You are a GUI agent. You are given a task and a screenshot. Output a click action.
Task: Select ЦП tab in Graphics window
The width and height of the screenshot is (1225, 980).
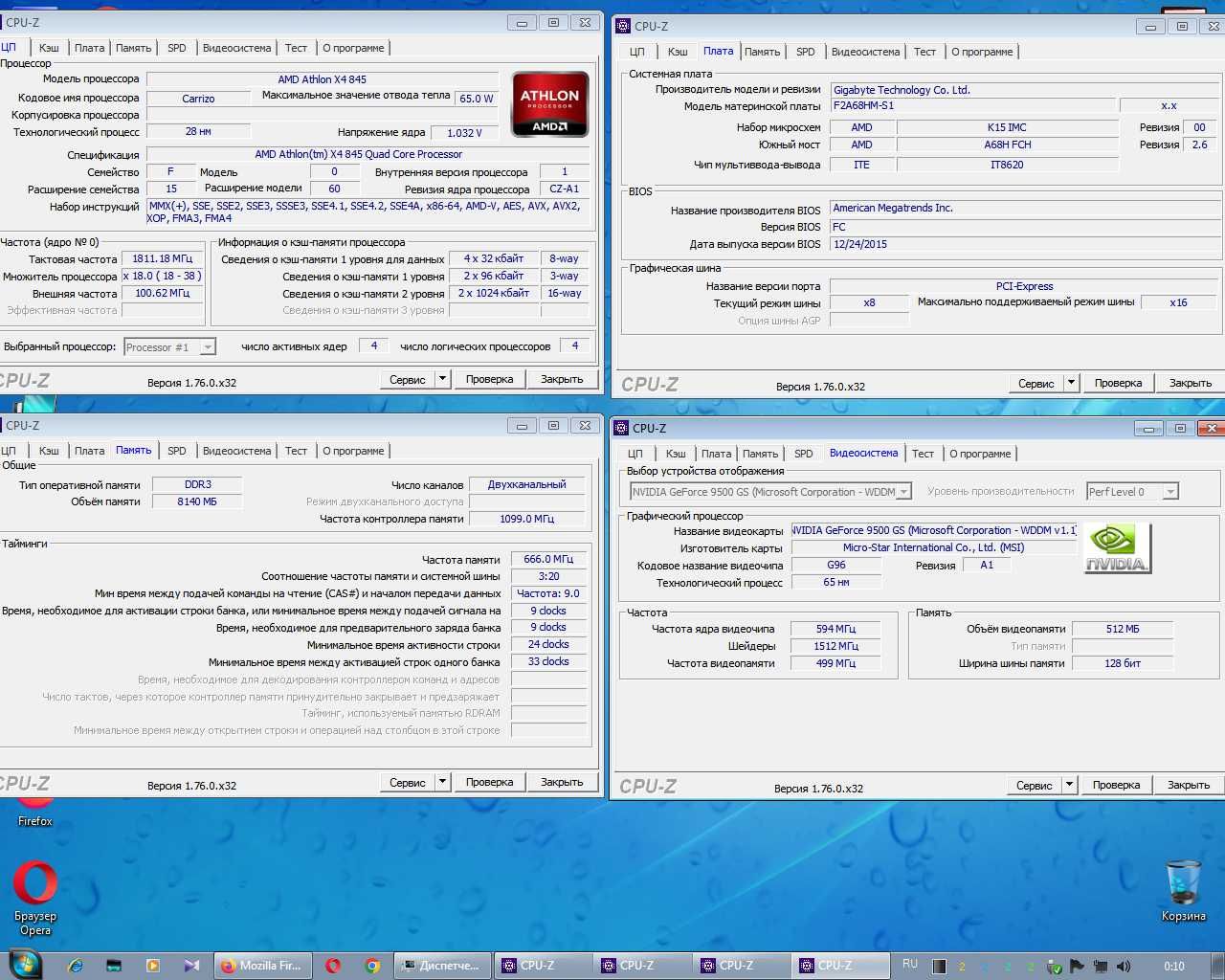coord(635,454)
